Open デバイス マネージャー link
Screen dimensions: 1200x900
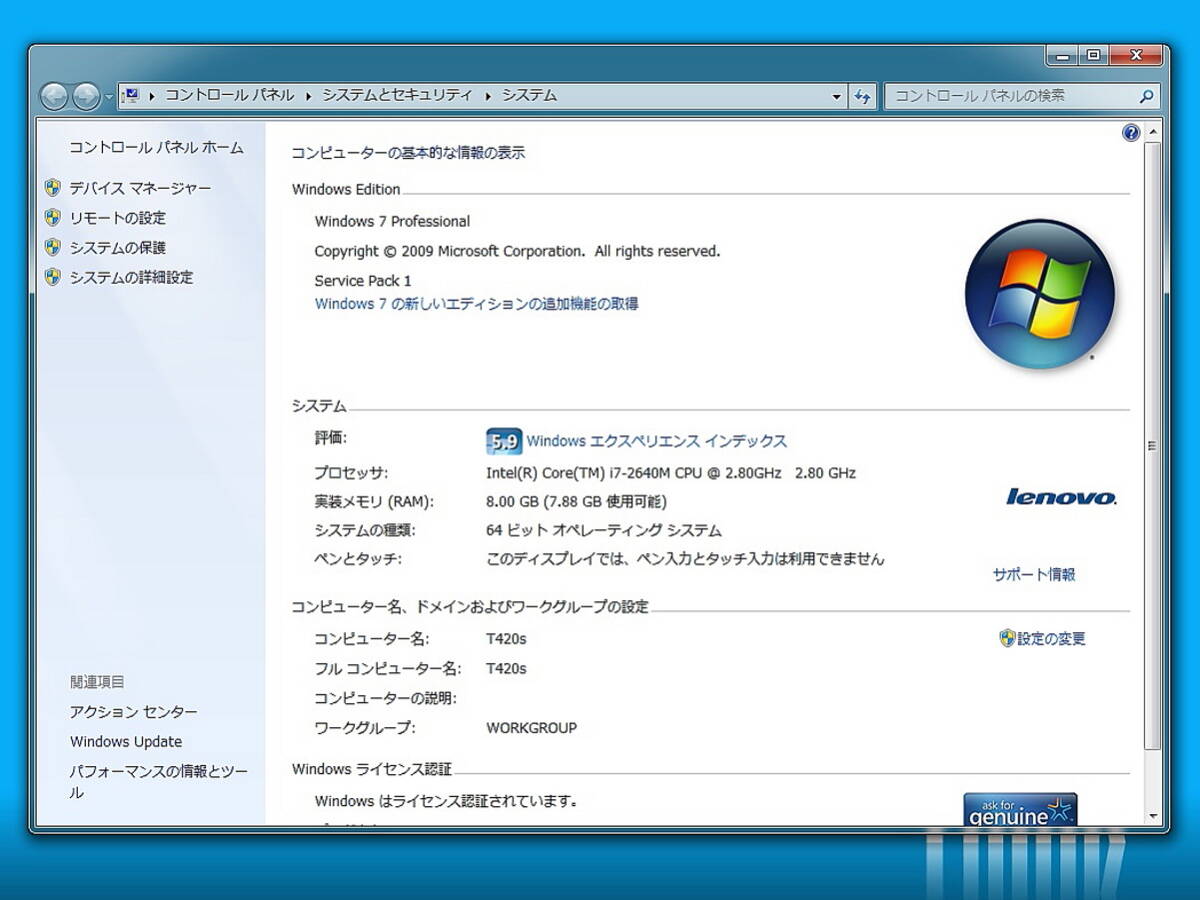[x=140, y=188]
